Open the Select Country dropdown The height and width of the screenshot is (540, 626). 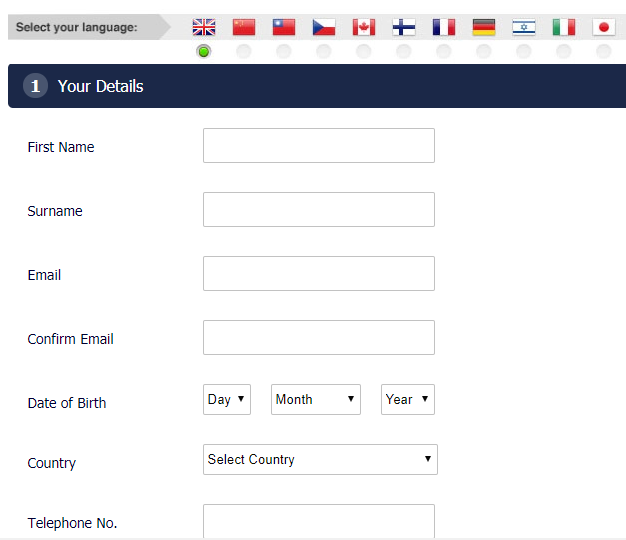[320, 459]
